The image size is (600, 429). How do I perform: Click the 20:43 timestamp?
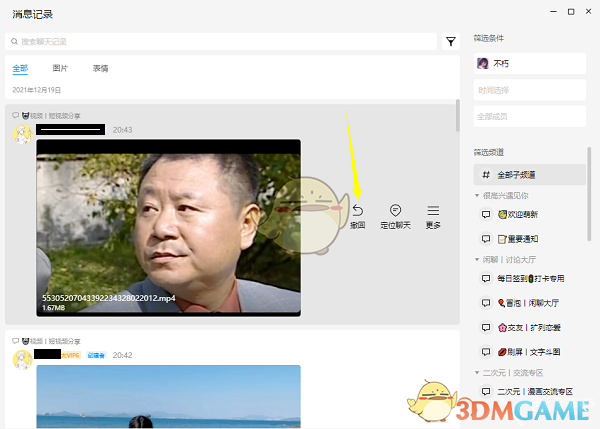tap(122, 130)
